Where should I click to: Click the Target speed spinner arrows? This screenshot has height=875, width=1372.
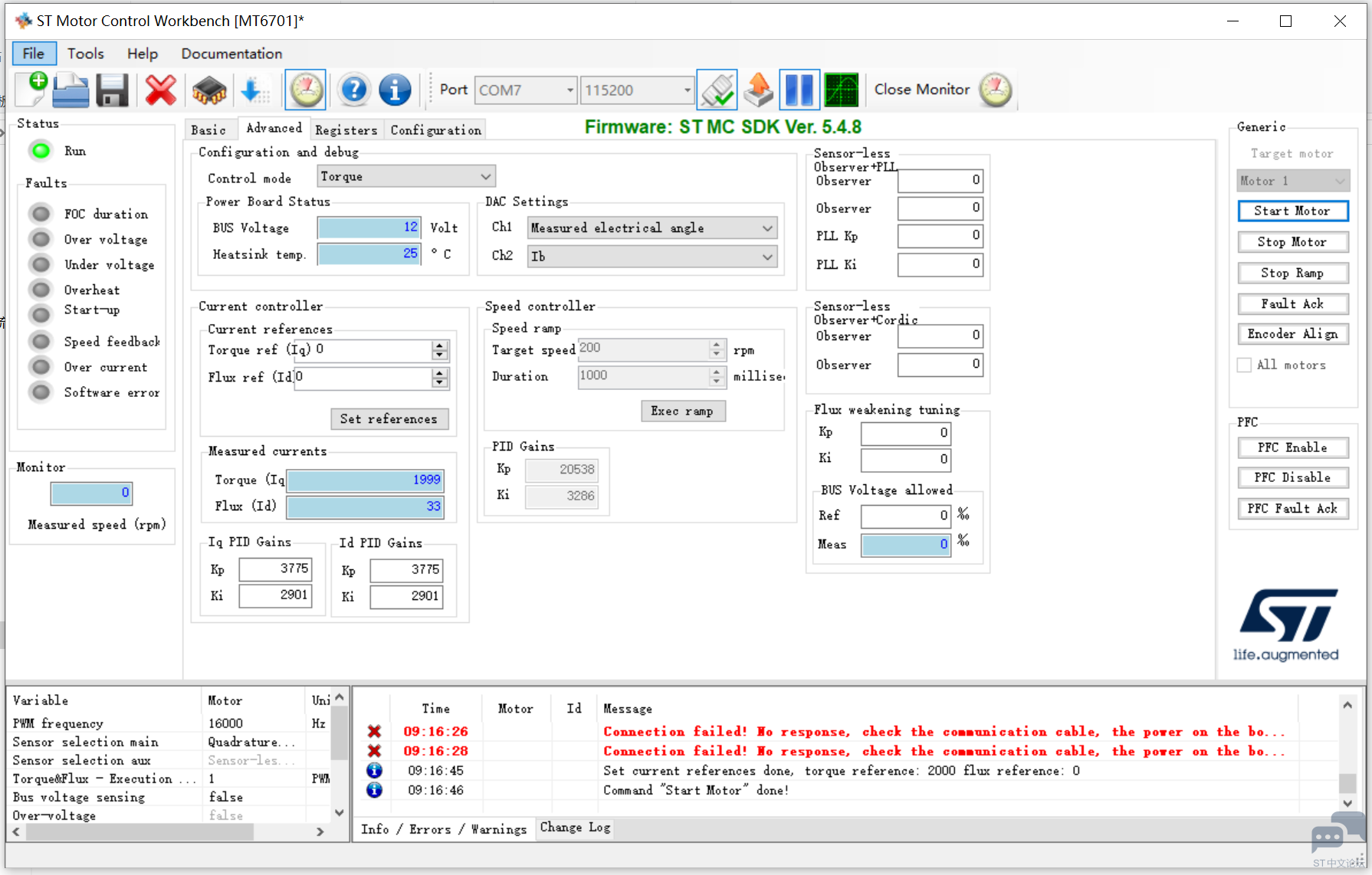tap(717, 349)
